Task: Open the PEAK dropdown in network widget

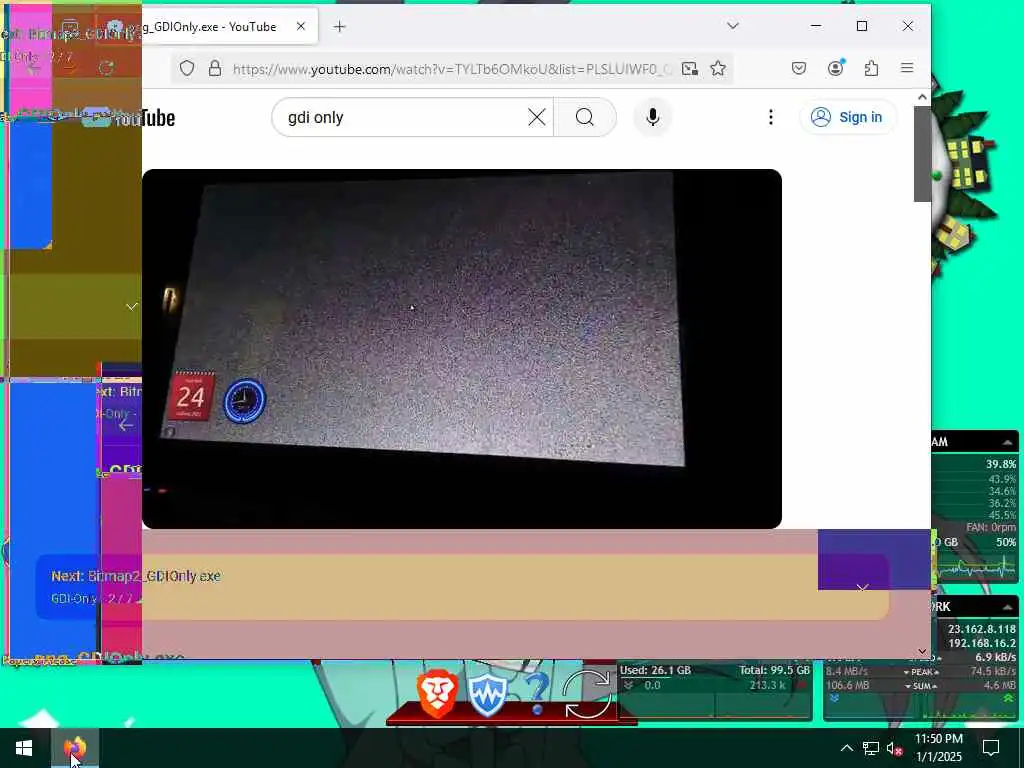Action: tap(921, 672)
